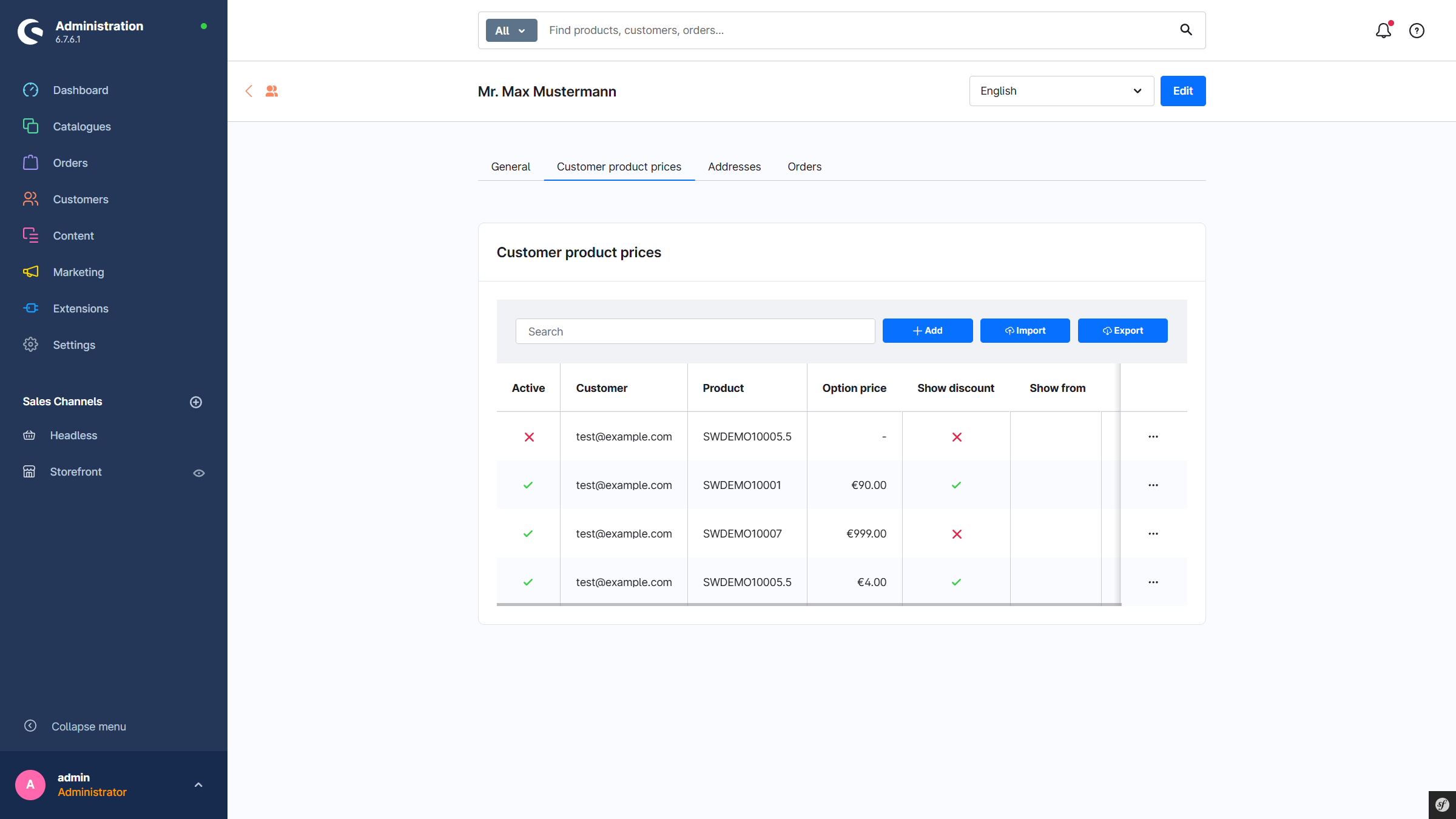Image resolution: width=1456 pixels, height=819 pixels.
Task: Switch to the General tab
Action: 510,166
